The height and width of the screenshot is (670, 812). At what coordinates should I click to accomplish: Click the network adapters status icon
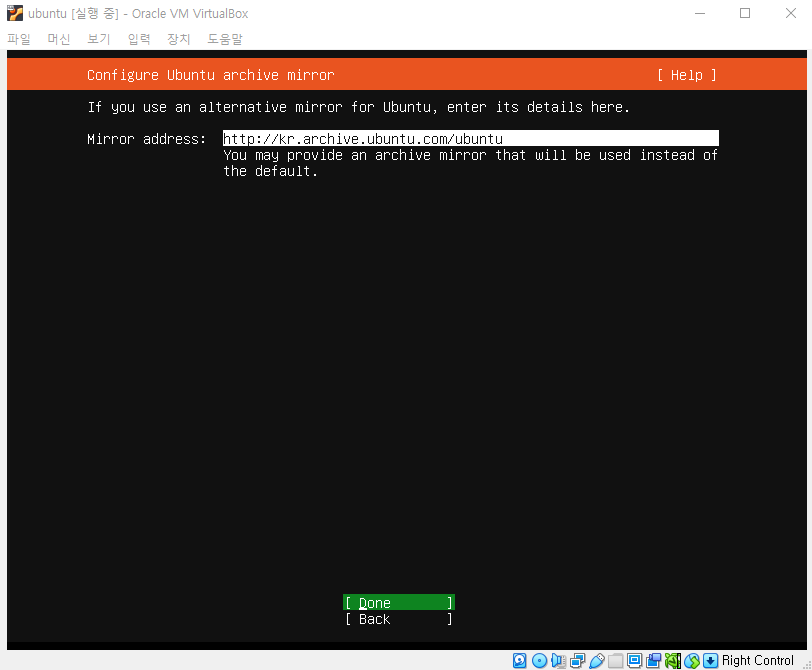coord(577,660)
